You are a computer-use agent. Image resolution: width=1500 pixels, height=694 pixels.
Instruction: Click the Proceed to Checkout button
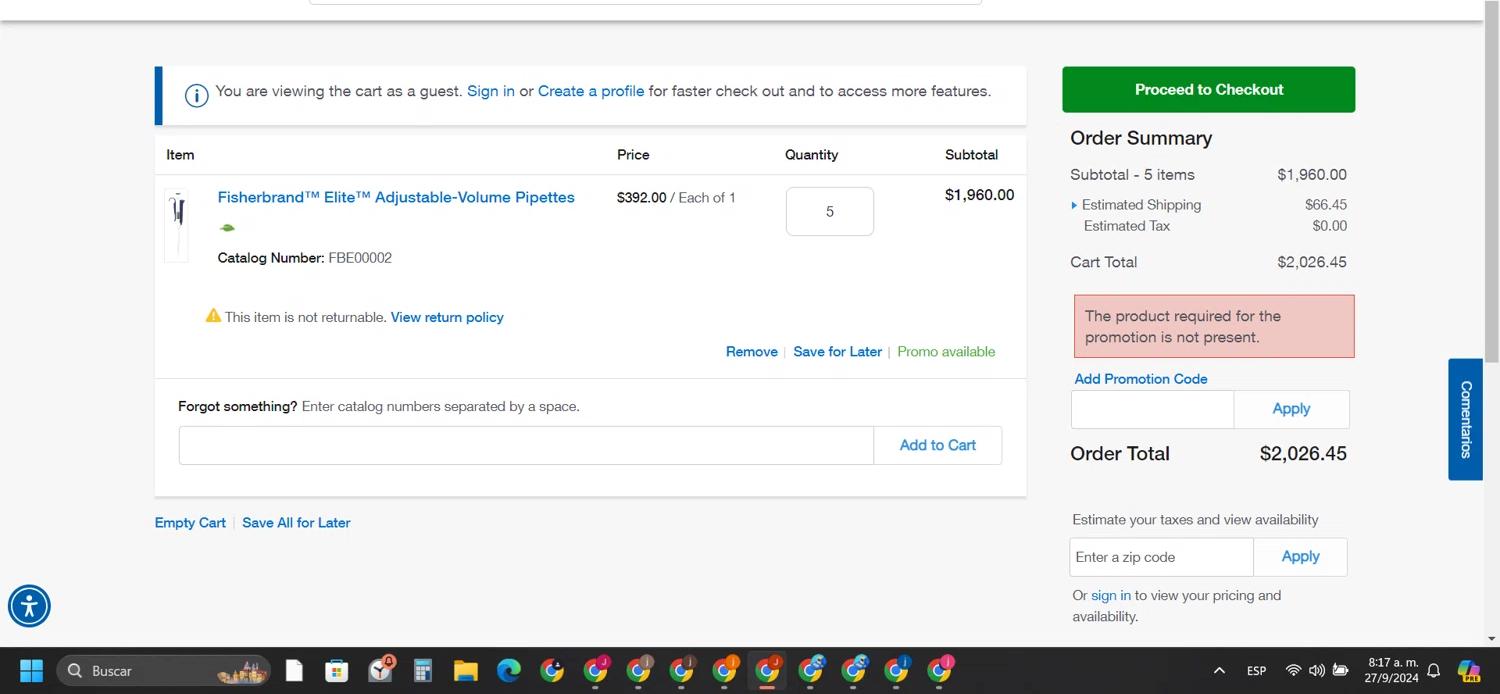click(x=1208, y=90)
